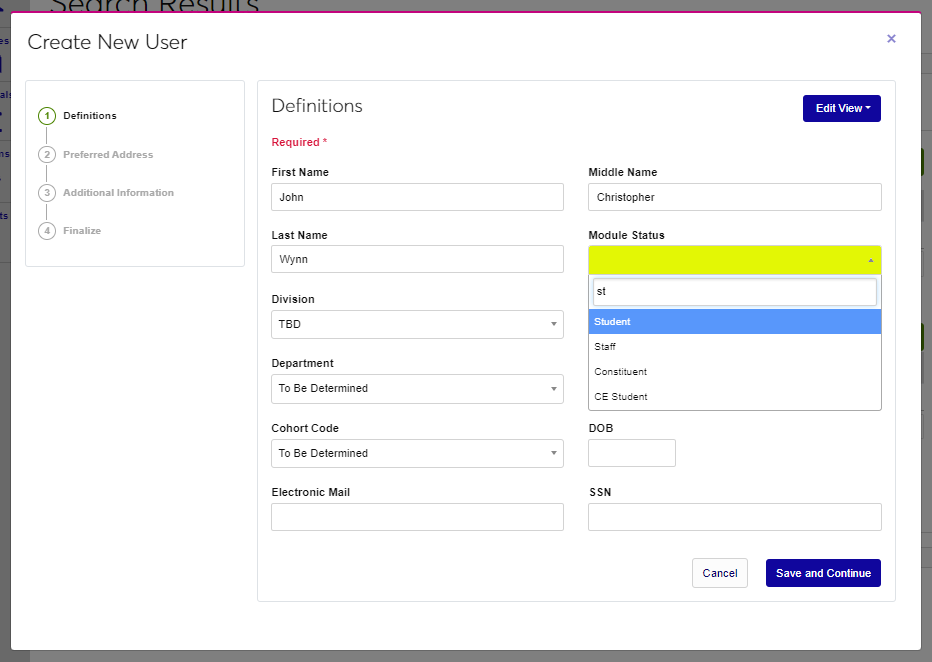Click the DOB date field
This screenshot has height=662, width=932.
[631, 453]
